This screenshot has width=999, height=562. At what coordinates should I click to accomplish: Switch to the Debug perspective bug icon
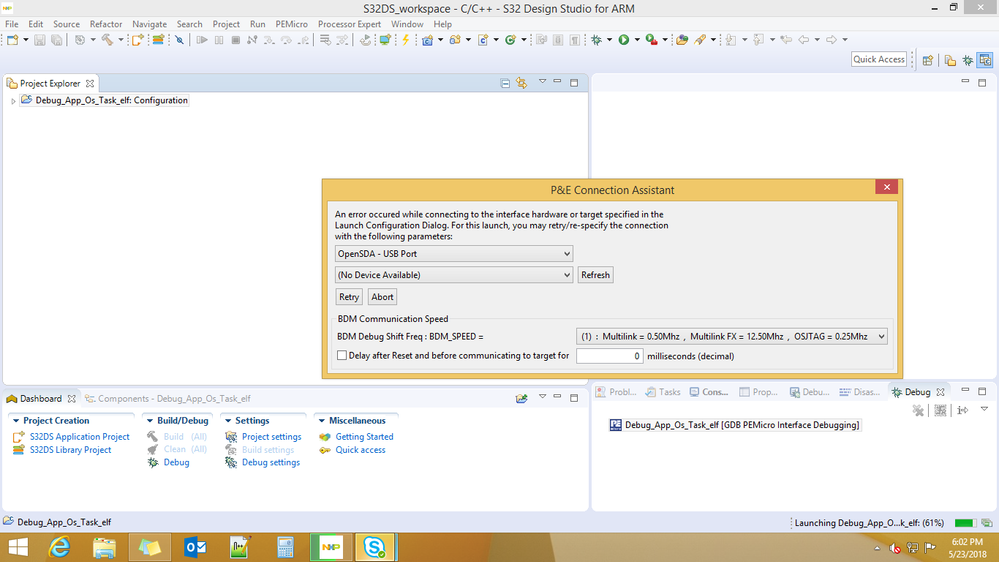[968, 60]
